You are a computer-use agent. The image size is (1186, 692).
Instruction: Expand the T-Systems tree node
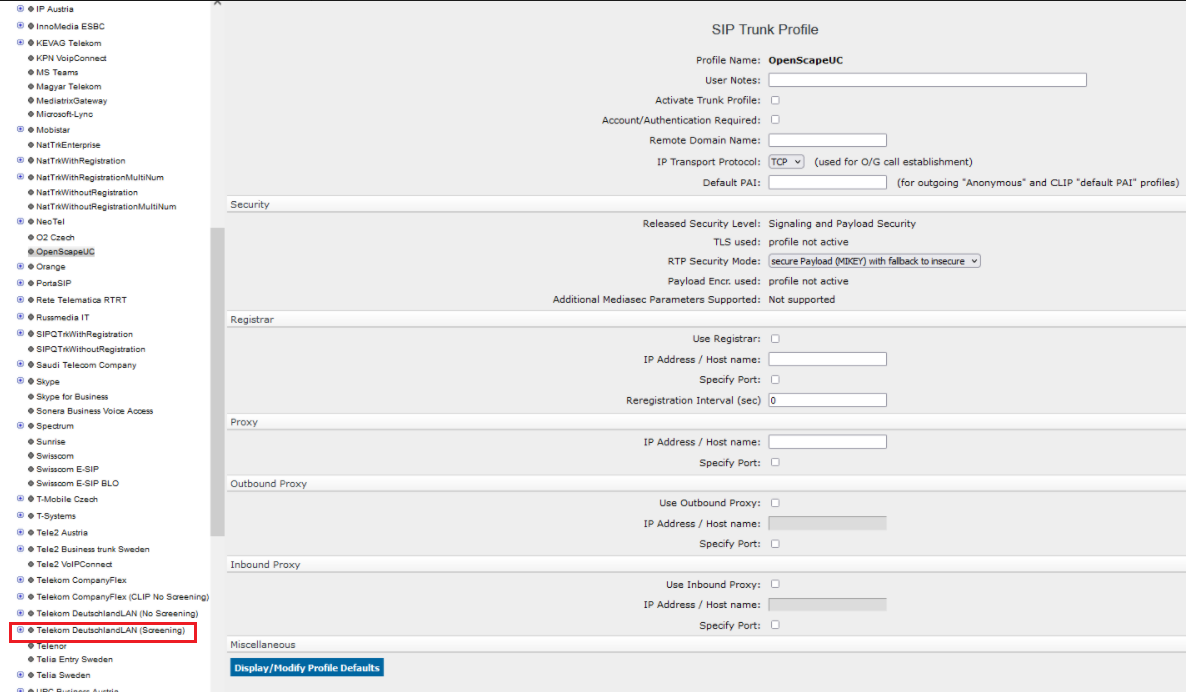point(20,516)
